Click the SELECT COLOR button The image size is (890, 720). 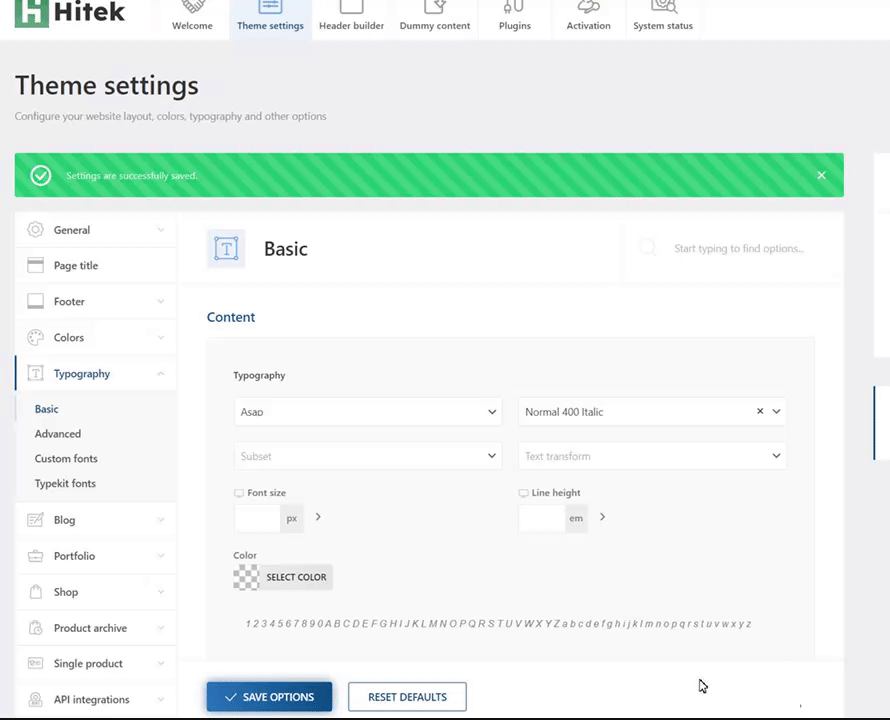(x=296, y=577)
